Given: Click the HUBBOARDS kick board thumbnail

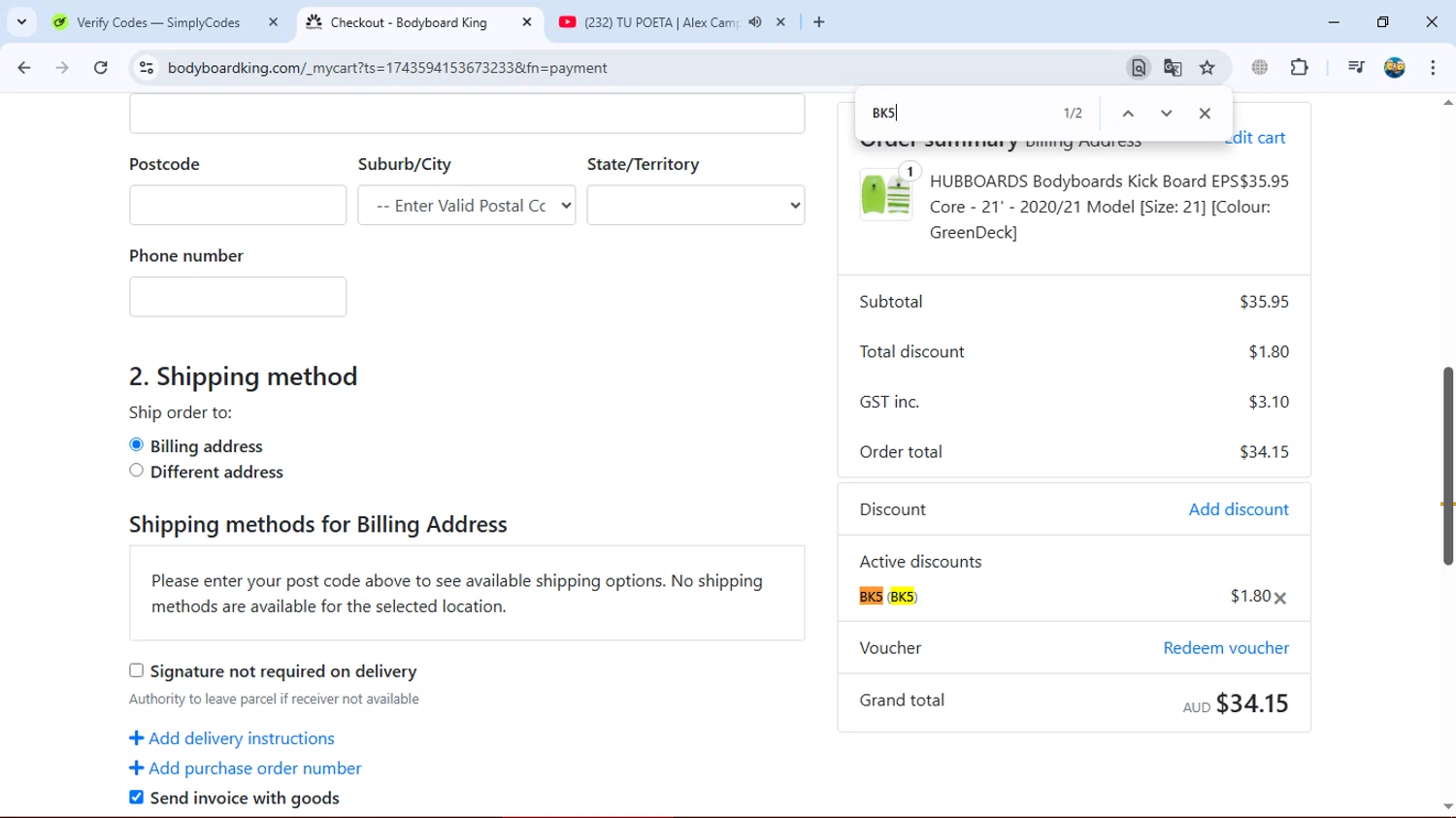Looking at the screenshot, I should [x=886, y=194].
